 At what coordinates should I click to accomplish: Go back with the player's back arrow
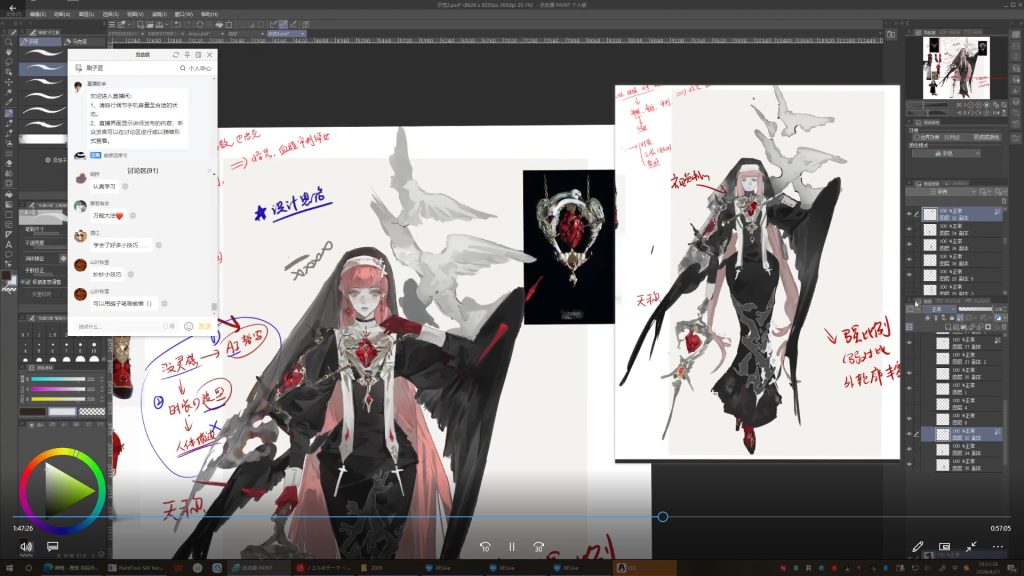pos(12,8)
